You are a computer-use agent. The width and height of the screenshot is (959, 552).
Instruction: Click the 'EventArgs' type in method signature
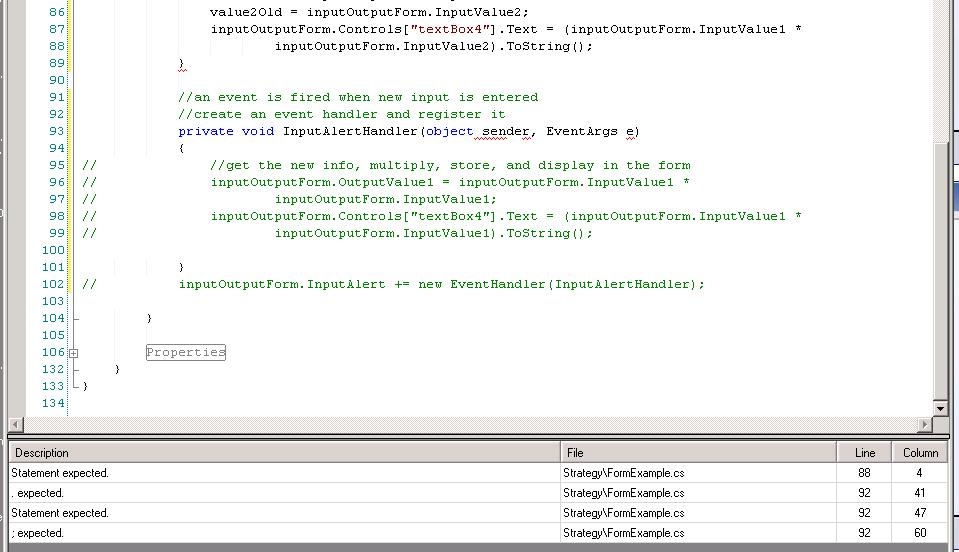582,131
